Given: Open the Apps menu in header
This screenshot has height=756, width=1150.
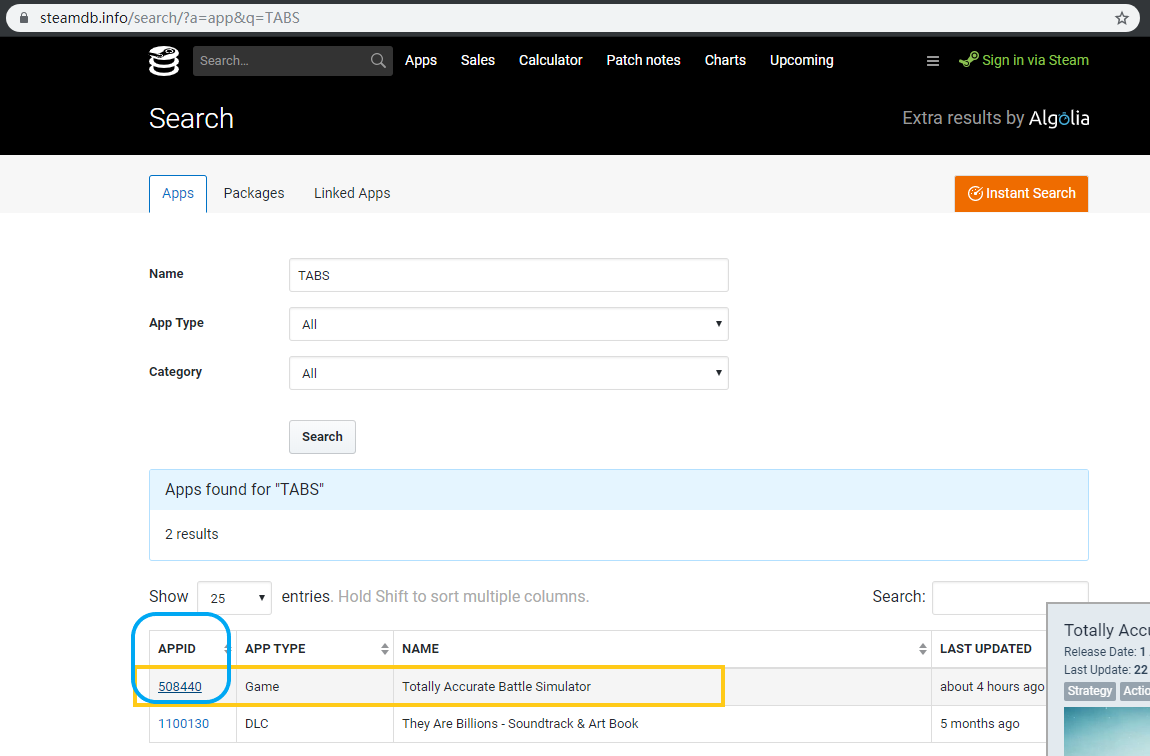Looking at the screenshot, I should (x=421, y=61).
